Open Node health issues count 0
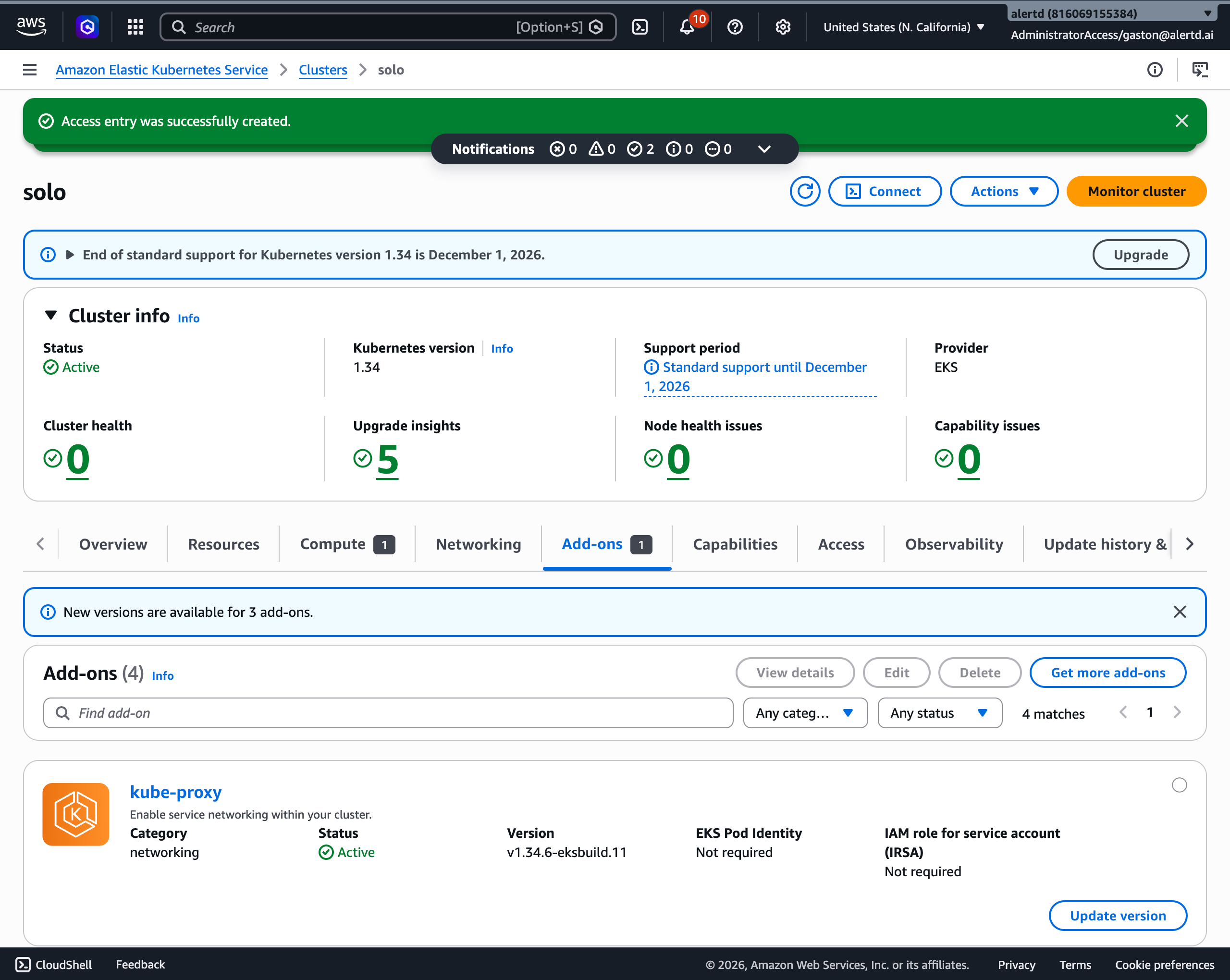This screenshot has height=980, width=1230. 678,459
